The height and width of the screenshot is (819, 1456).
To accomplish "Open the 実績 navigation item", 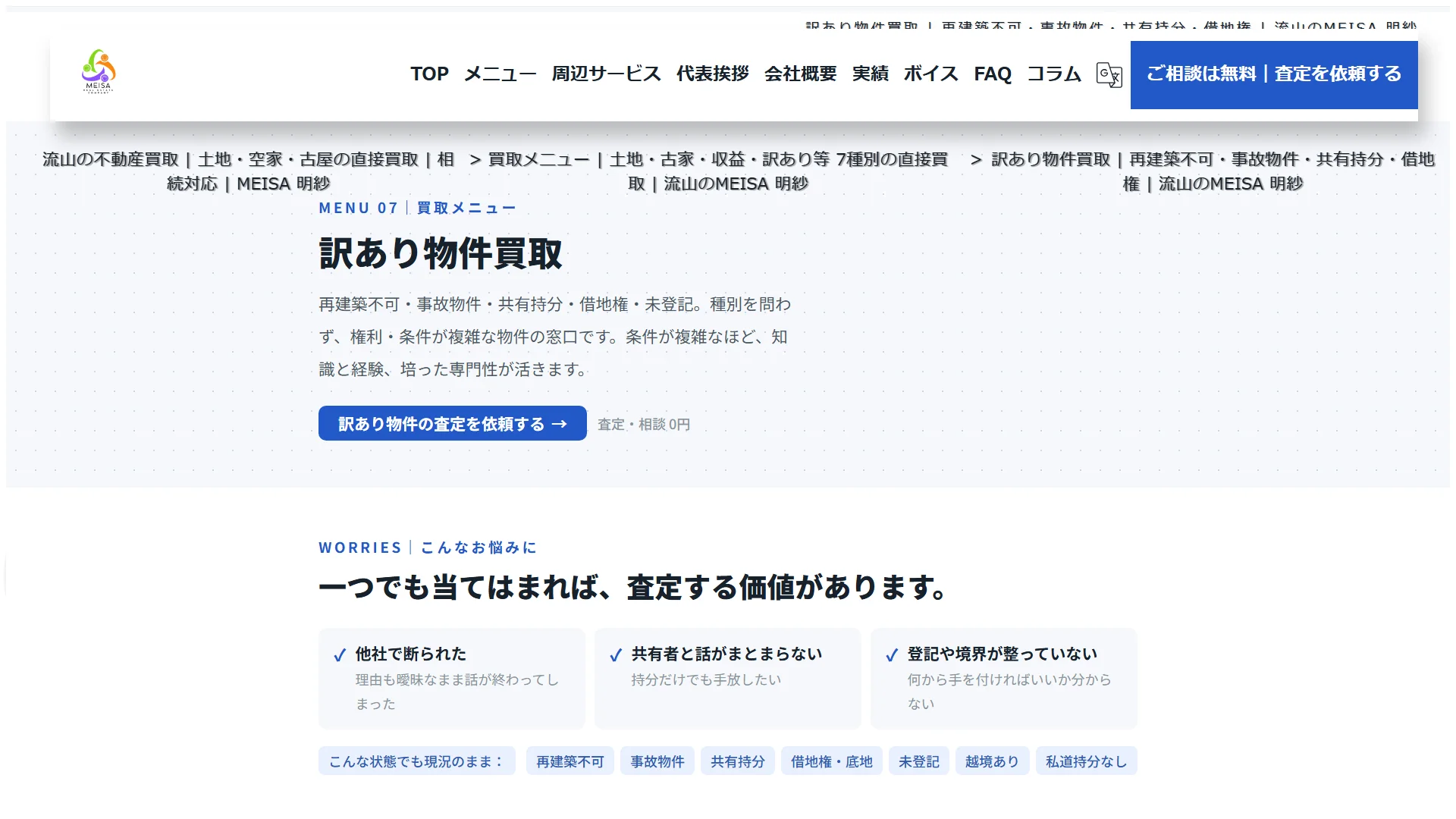I will [870, 74].
